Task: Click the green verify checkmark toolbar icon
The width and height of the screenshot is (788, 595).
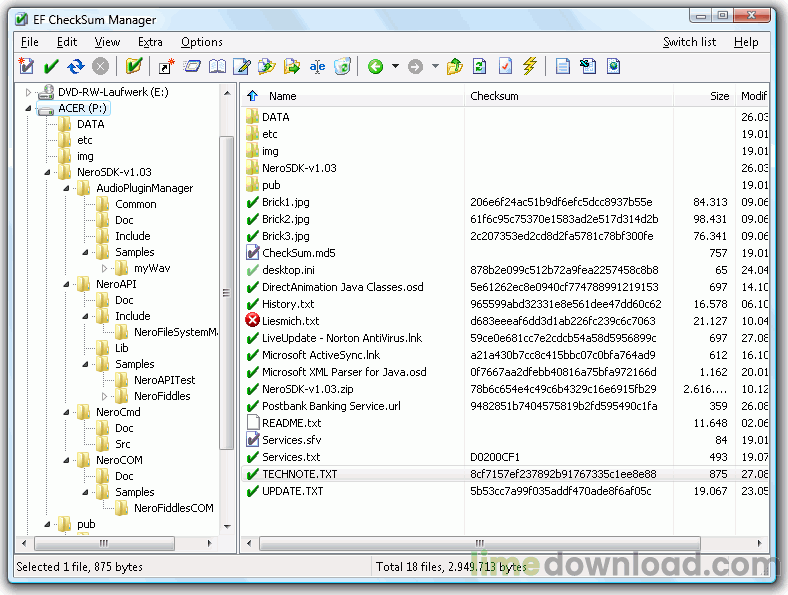Action: pyautogui.click(x=51, y=66)
